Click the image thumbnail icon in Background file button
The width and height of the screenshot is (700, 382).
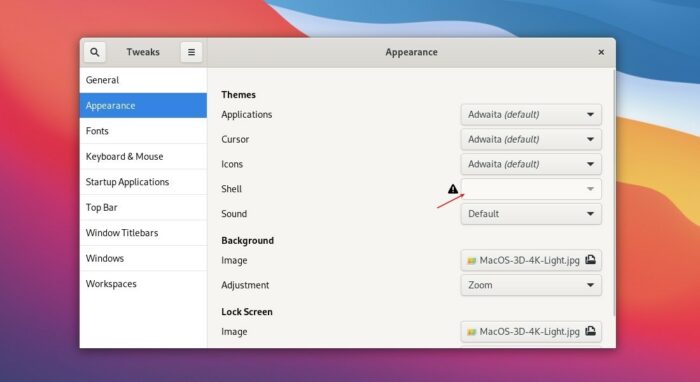(471, 261)
